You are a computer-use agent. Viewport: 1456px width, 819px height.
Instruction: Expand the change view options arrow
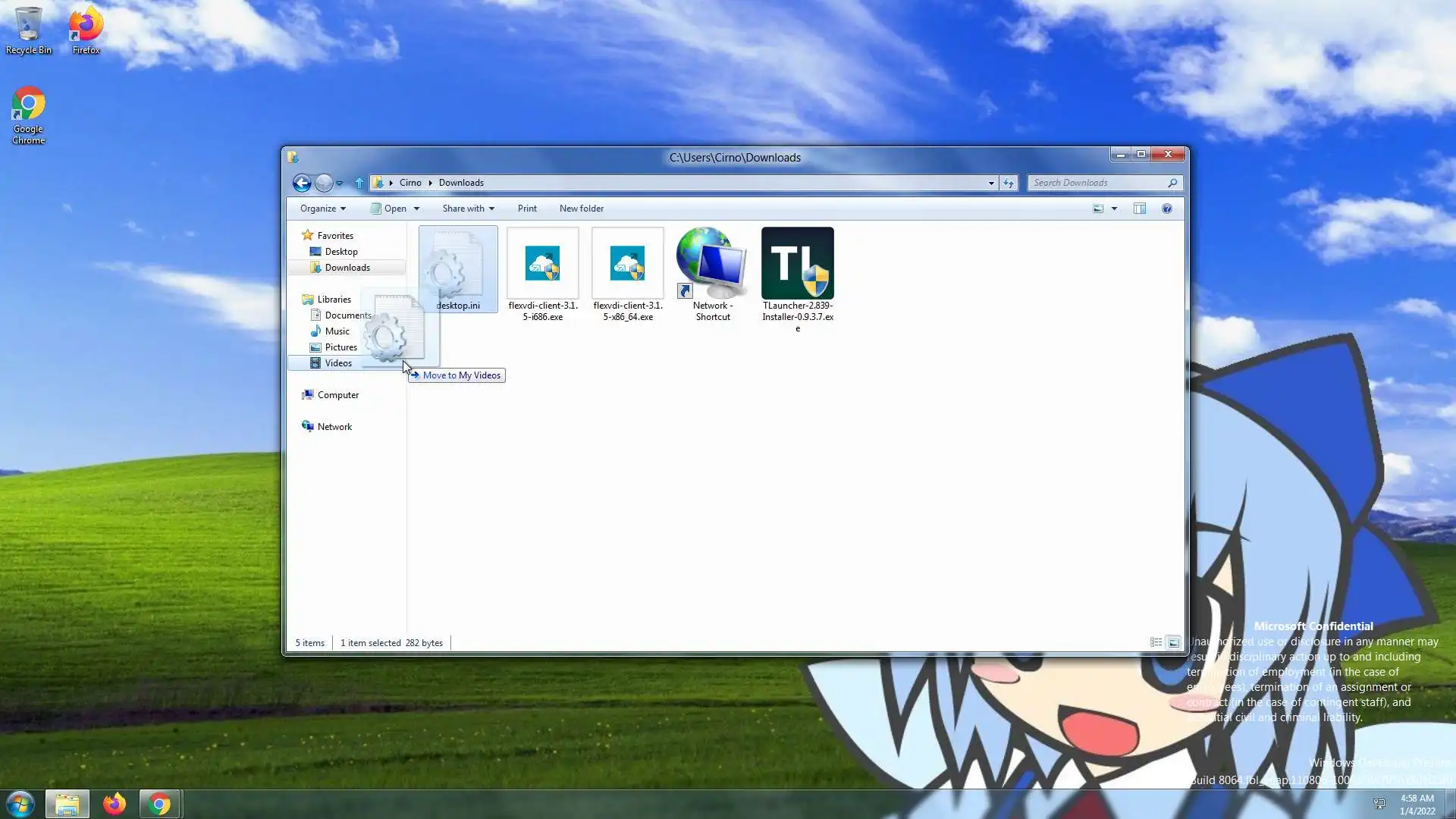(x=1114, y=209)
